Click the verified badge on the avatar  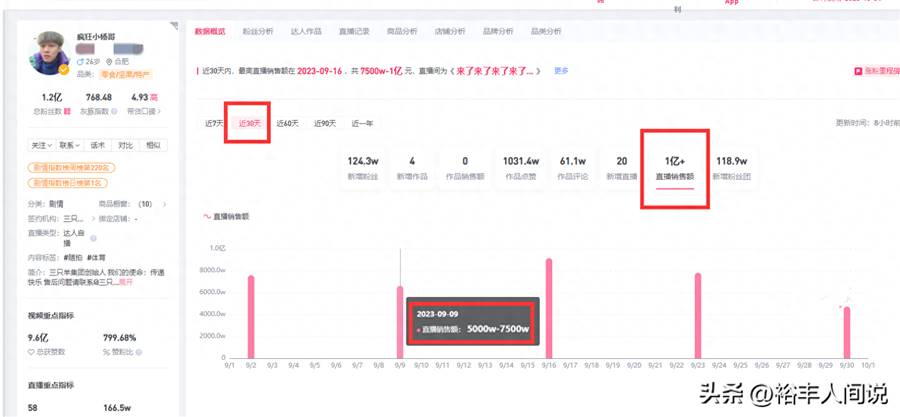[x=64, y=69]
